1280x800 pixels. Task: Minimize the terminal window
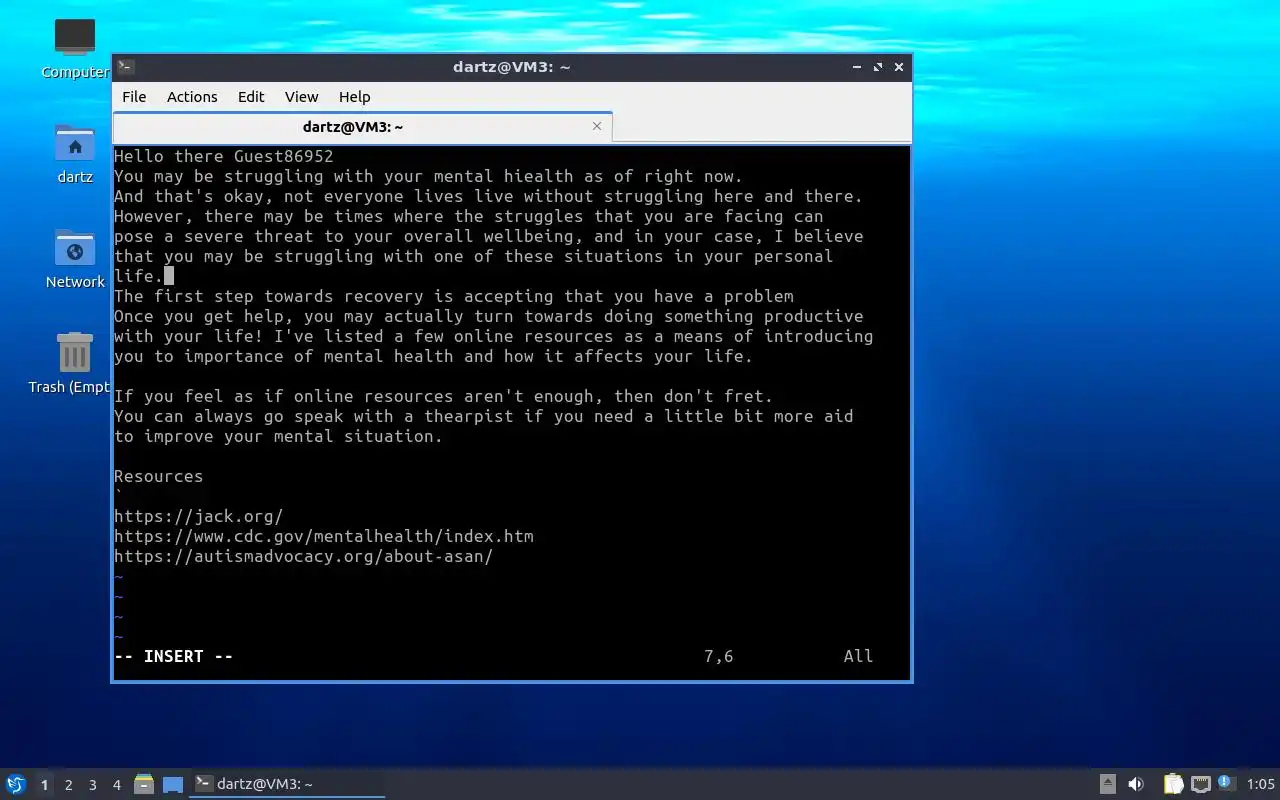coord(857,67)
